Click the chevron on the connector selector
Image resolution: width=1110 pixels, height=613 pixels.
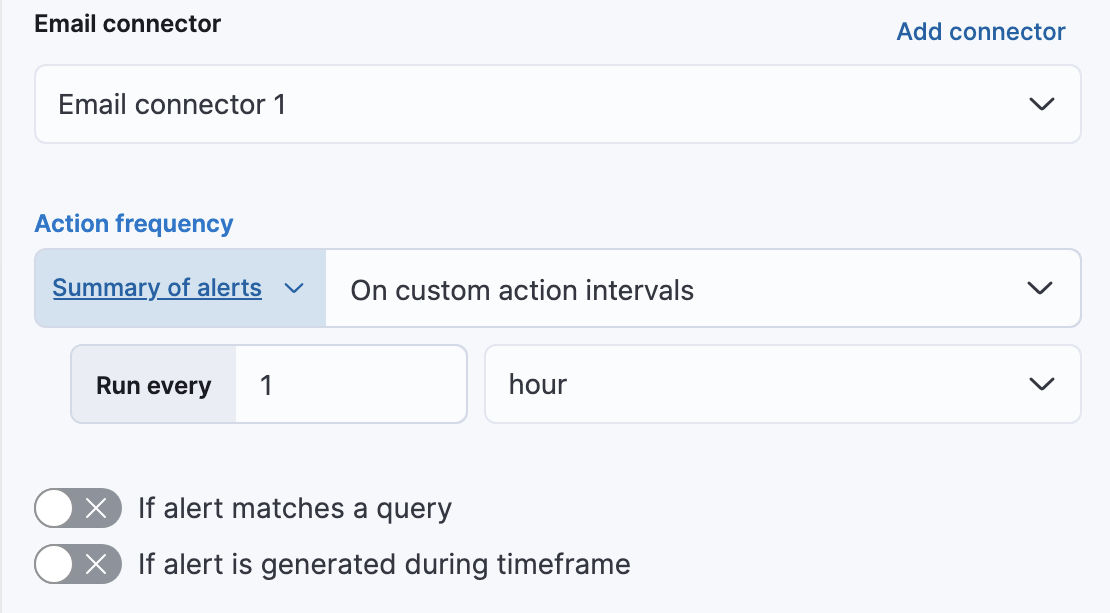[x=1041, y=104]
